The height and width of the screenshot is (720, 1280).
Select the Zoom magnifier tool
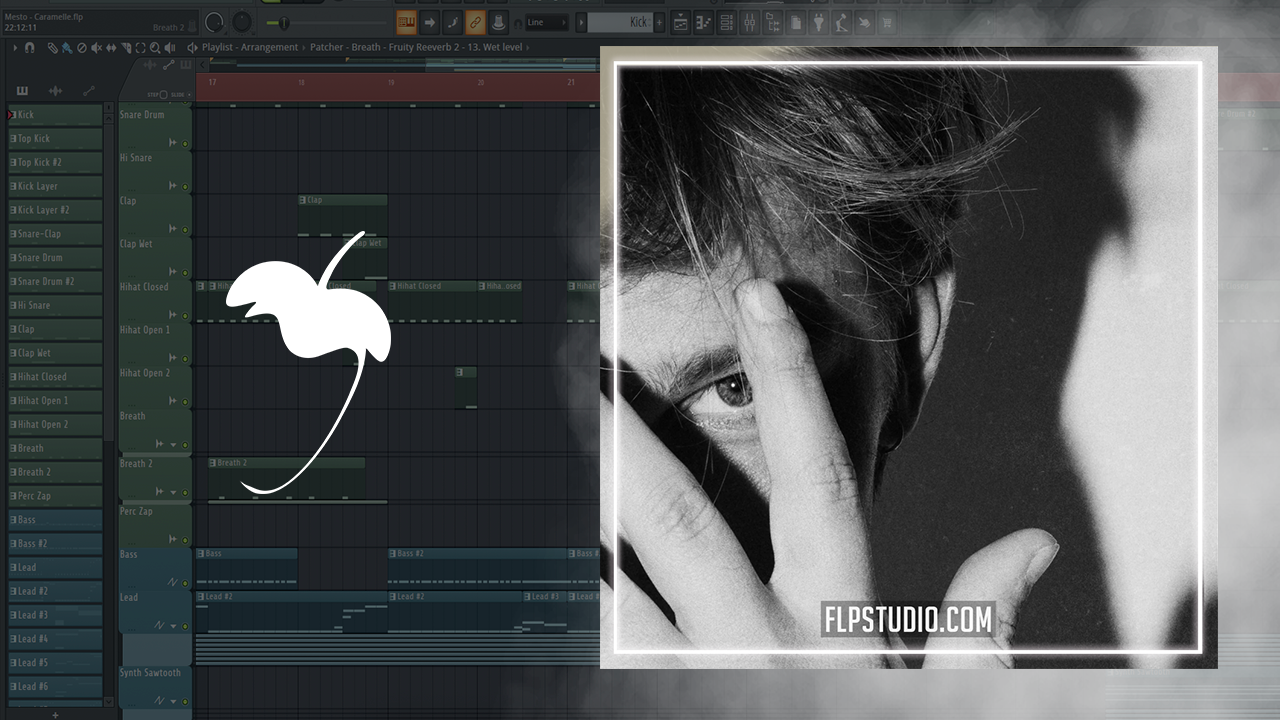pyautogui.click(x=153, y=47)
